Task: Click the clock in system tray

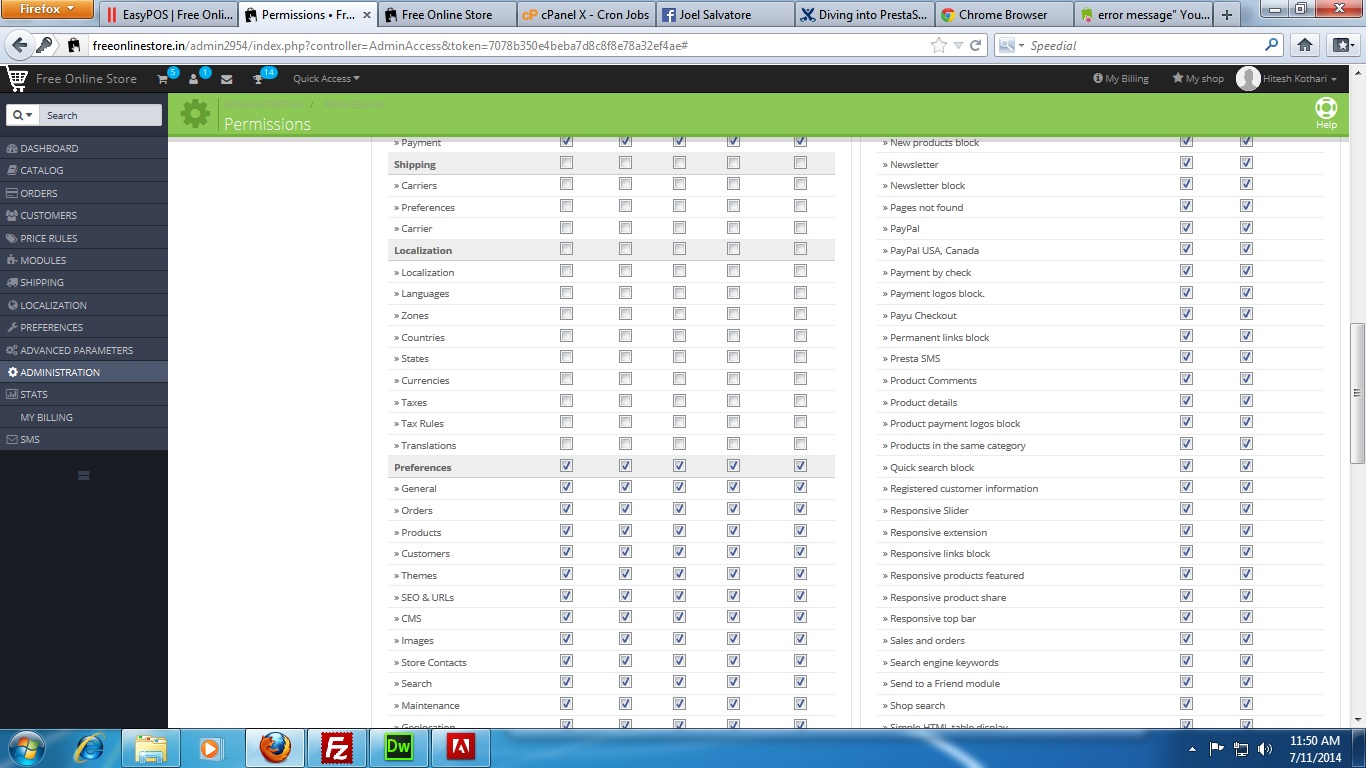Action: pyautogui.click(x=1315, y=748)
